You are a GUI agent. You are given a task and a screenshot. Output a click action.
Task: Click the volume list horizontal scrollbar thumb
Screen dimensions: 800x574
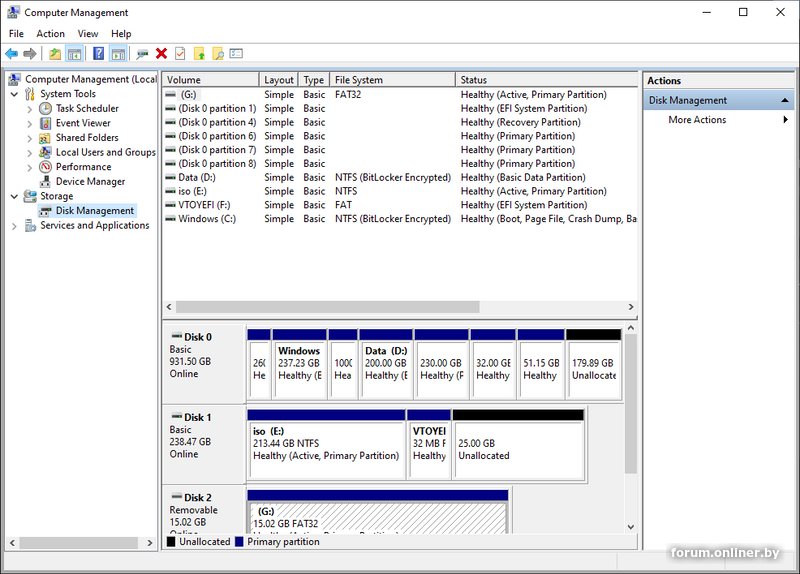click(x=328, y=307)
